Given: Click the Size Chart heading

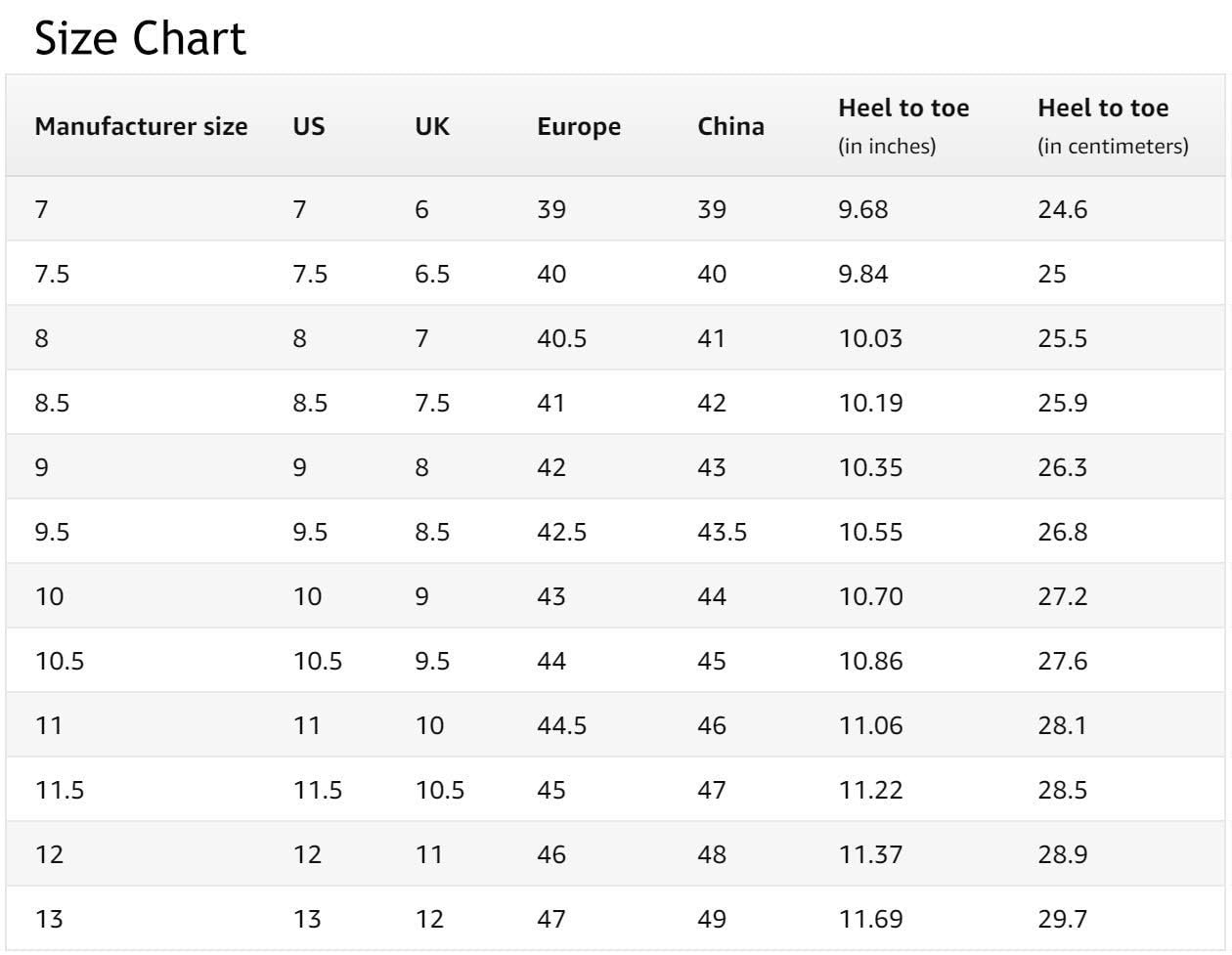Looking at the screenshot, I should tap(140, 39).
